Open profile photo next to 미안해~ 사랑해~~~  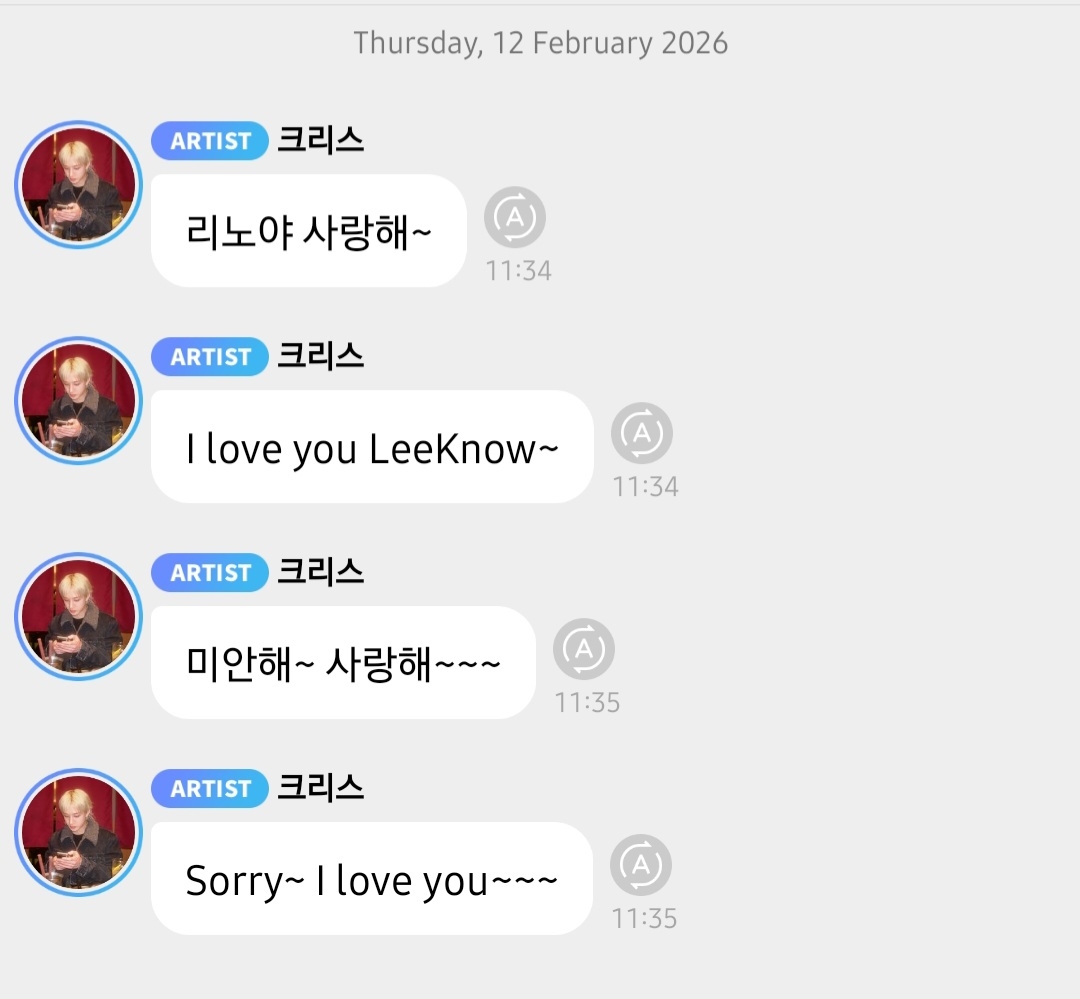(x=79, y=617)
